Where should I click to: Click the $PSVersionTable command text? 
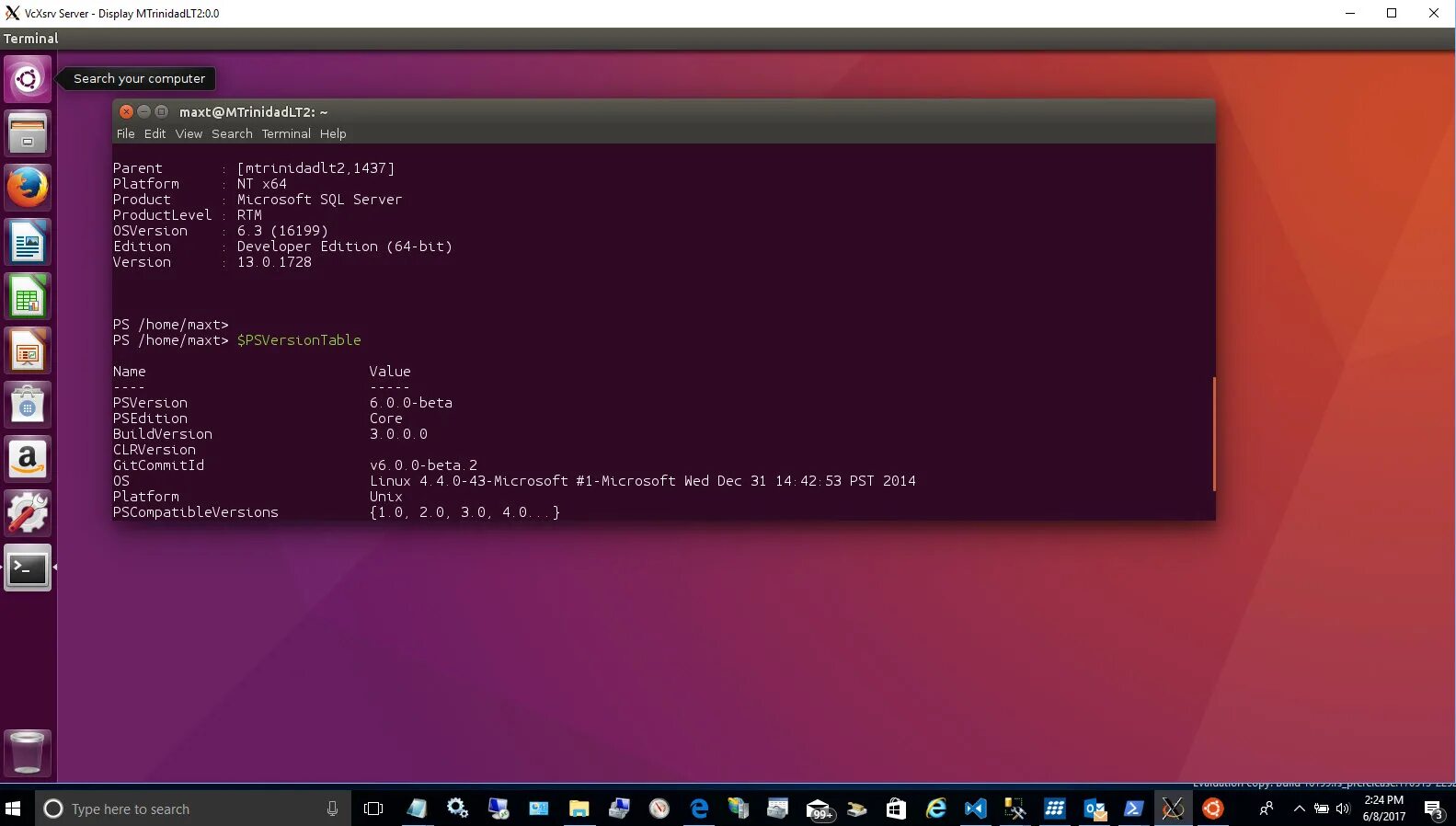coord(299,340)
